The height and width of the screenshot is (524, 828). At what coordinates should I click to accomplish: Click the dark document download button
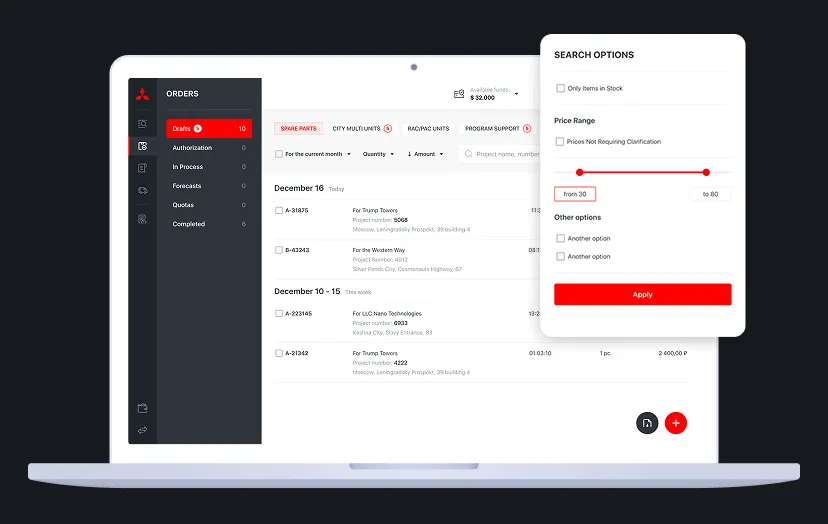(x=647, y=423)
